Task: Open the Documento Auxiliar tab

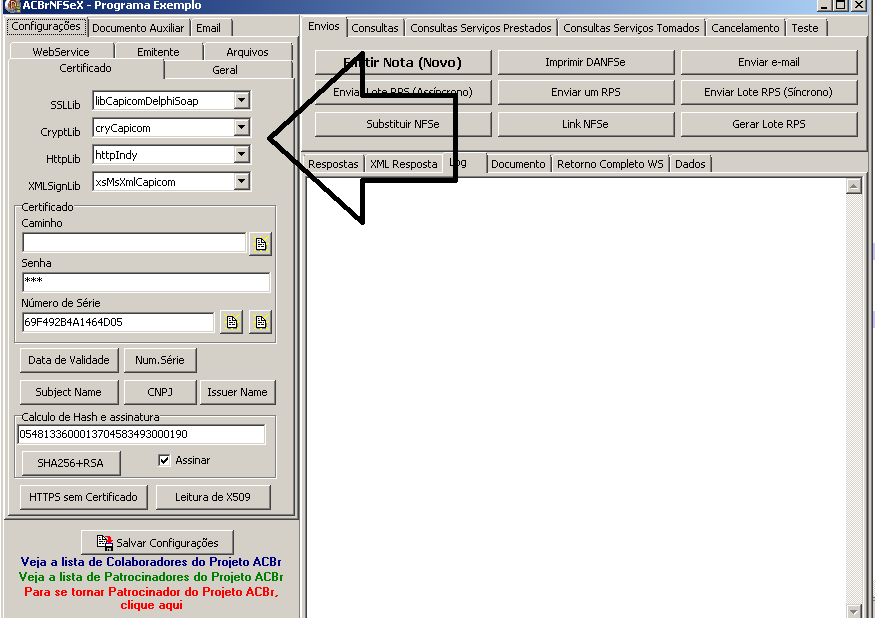Action: pos(138,28)
